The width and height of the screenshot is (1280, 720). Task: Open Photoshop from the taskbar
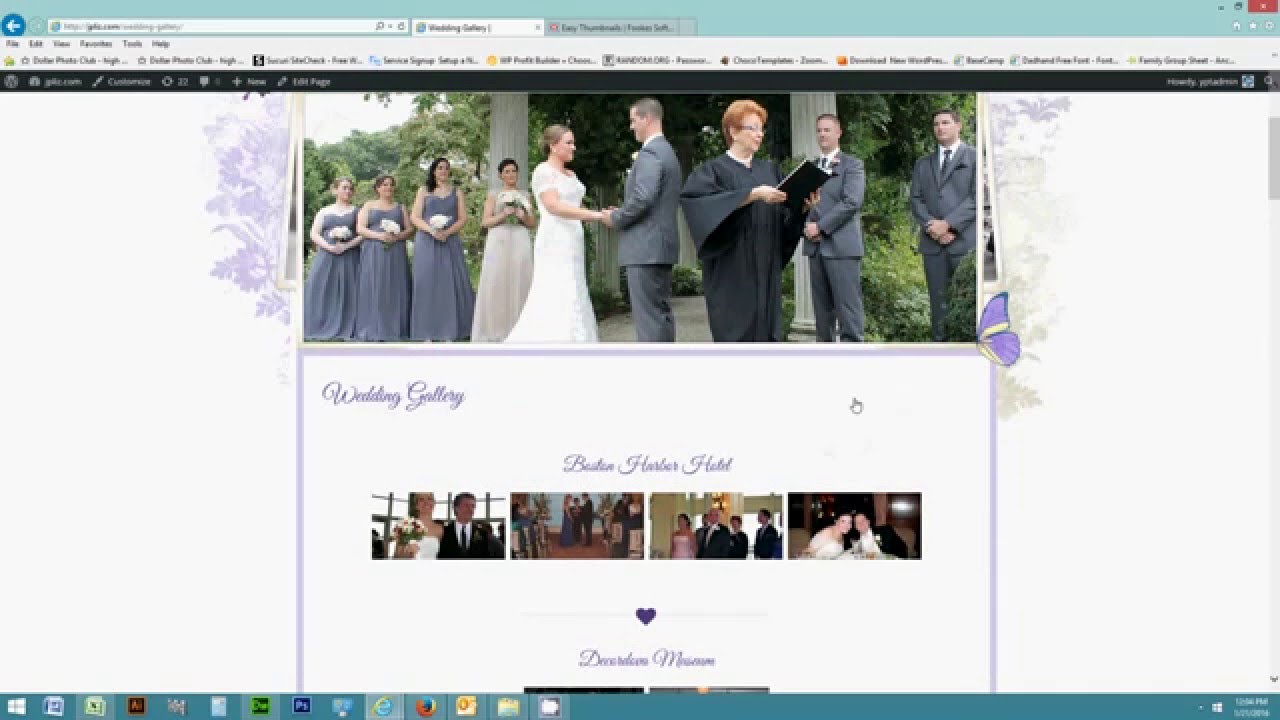point(301,706)
